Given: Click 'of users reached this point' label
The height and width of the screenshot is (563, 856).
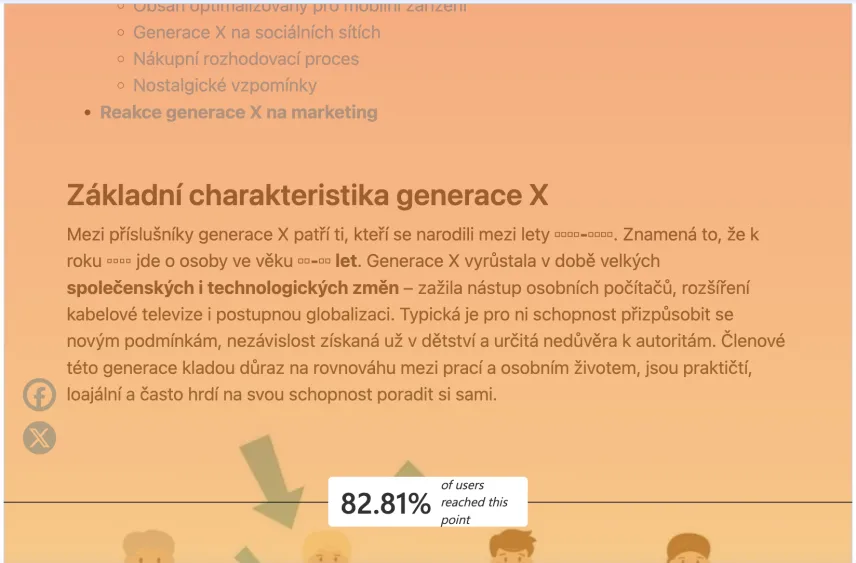Looking at the screenshot, I should 475,502.
